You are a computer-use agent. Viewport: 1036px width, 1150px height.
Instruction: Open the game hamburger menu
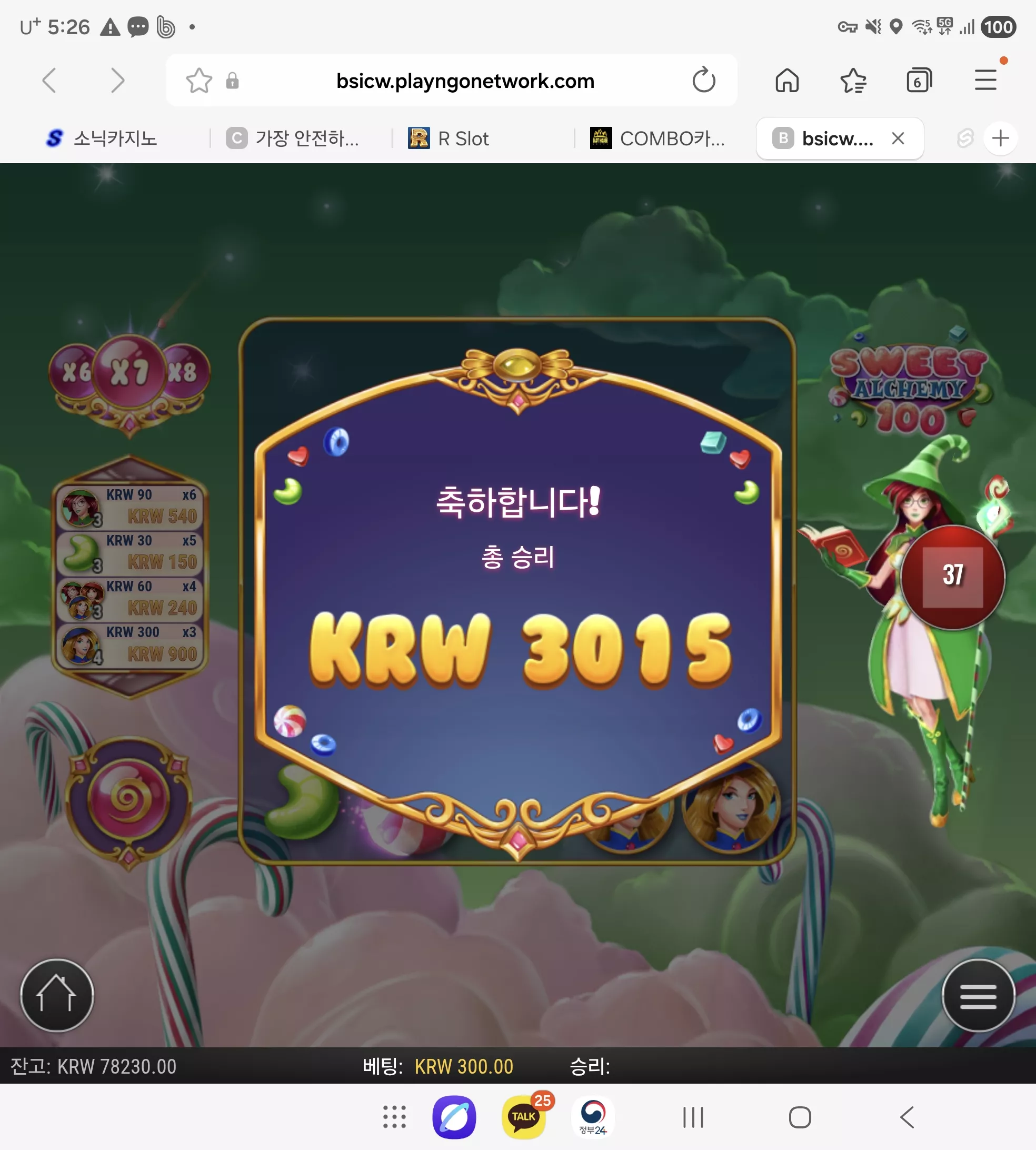tap(978, 995)
